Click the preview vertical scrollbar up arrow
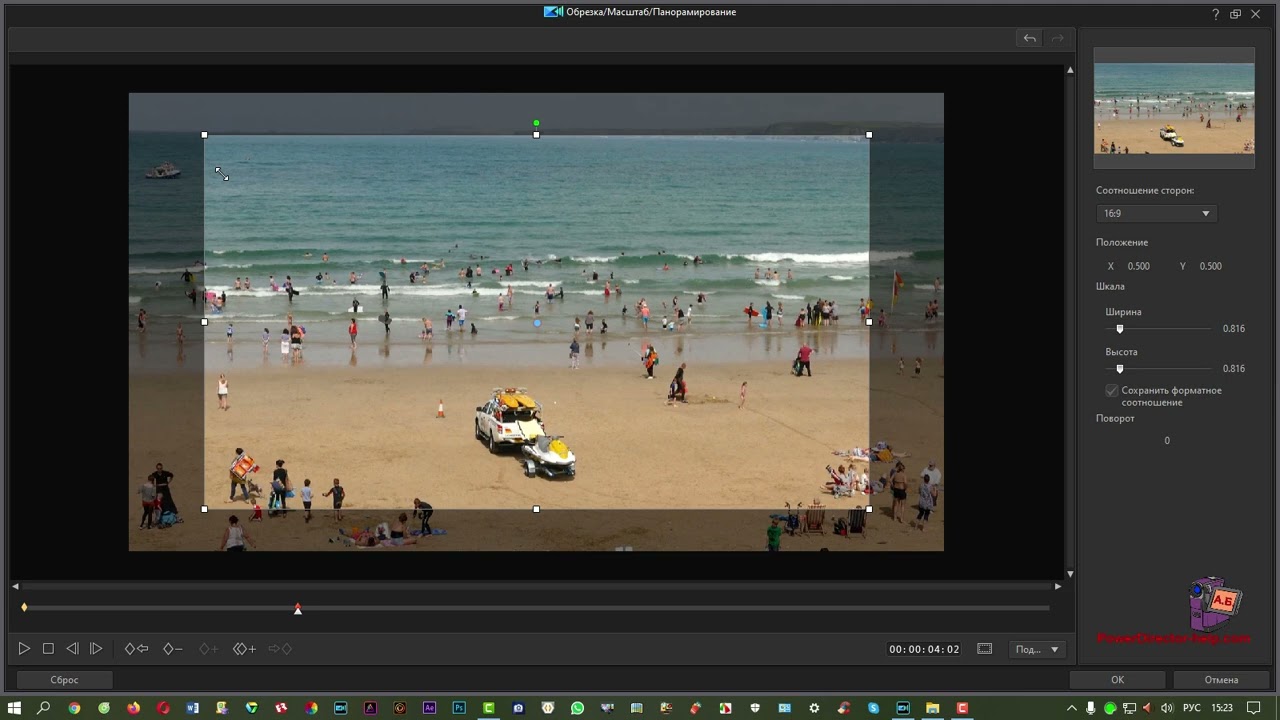This screenshot has height=720, width=1280. coord(1070,70)
